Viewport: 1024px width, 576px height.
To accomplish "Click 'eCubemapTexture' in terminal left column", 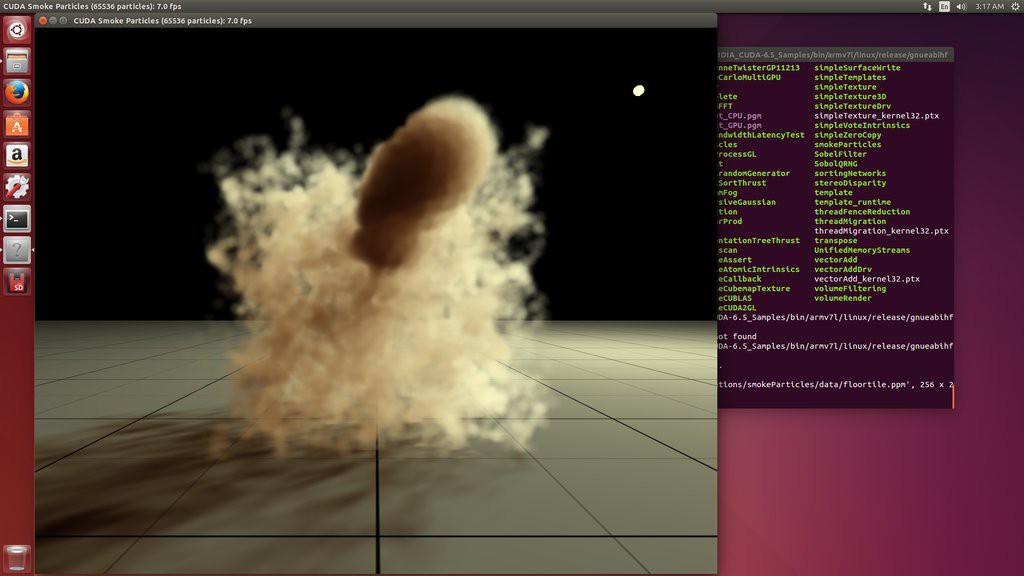I will click(x=754, y=289).
